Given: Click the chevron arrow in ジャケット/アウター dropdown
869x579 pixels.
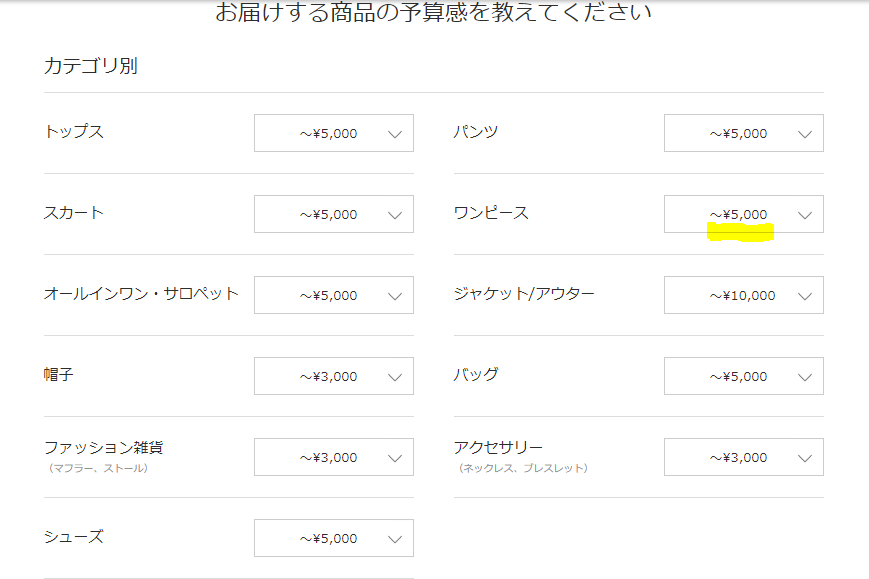Looking at the screenshot, I should (805, 296).
